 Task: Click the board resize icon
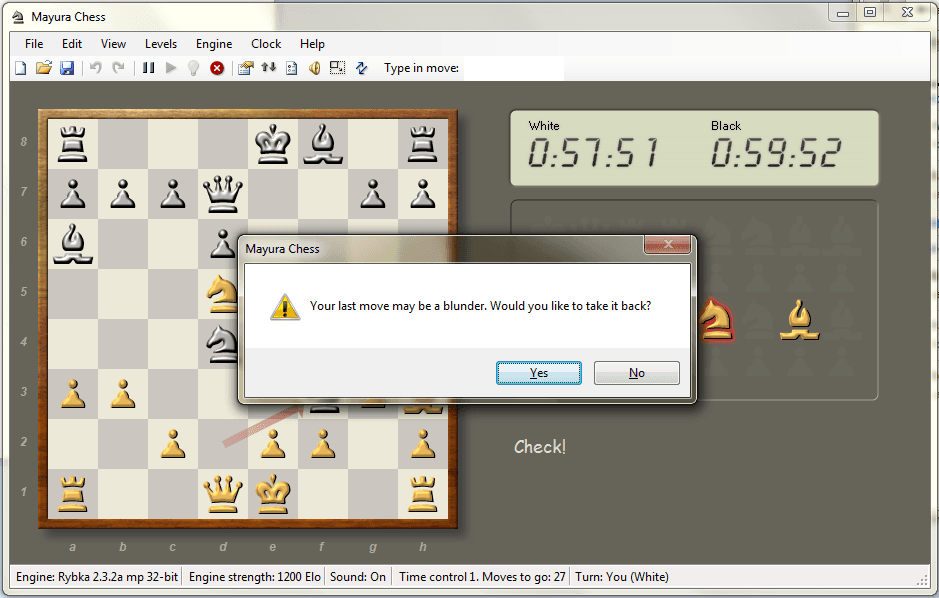click(338, 68)
